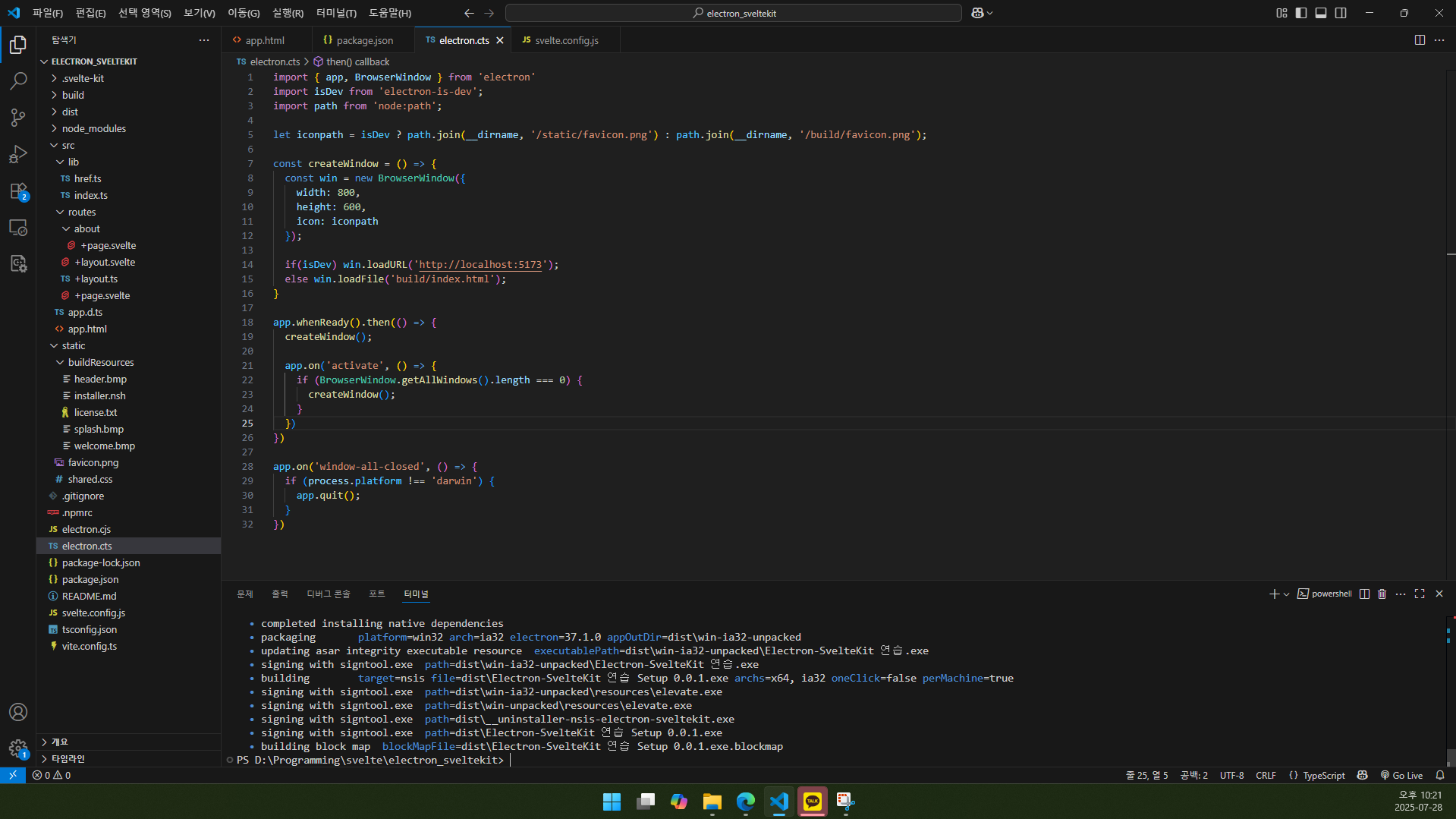Viewport: 1456px width, 819px height.
Task: Click the Copilot icon near search bar
Action: tap(977, 13)
